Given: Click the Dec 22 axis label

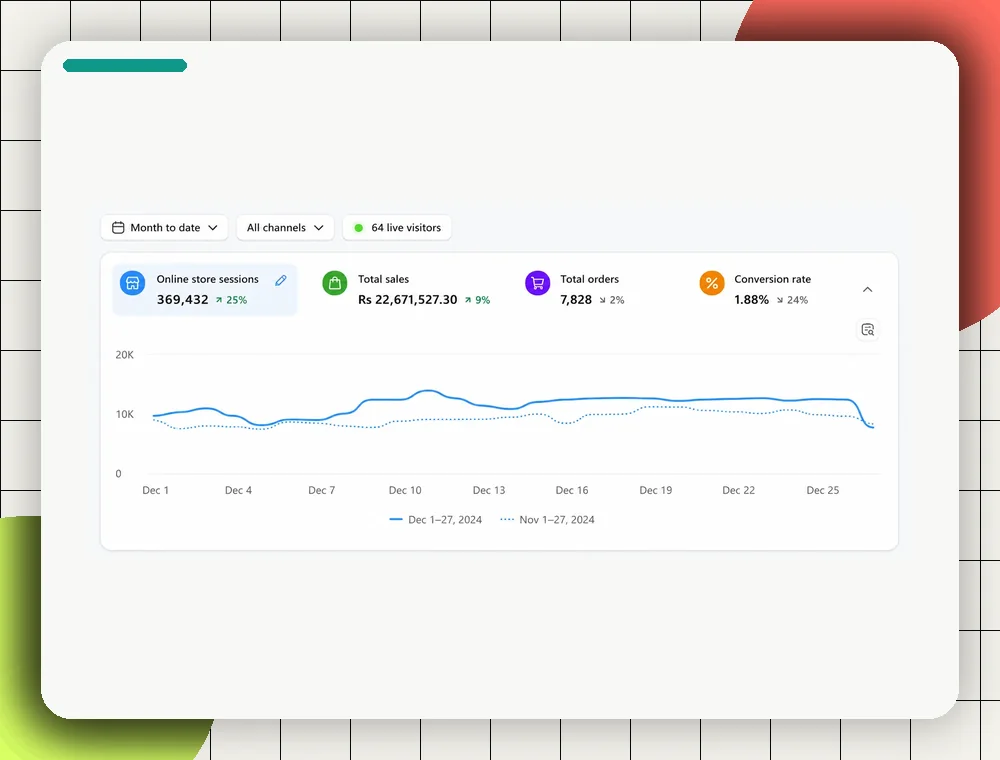Looking at the screenshot, I should pyautogui.click(x=739, y=490).
